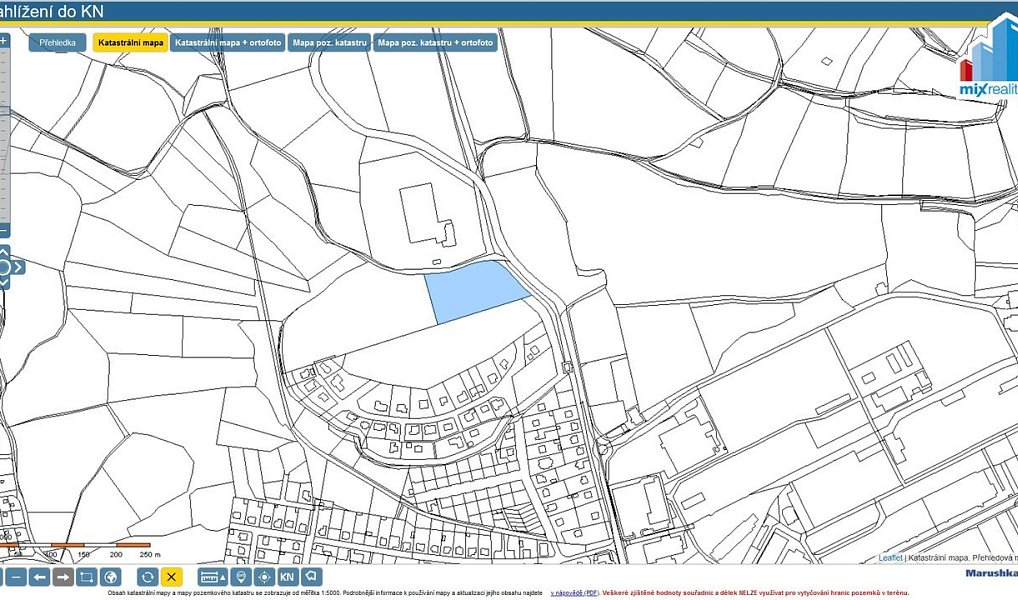This screenshot has height=600, width=1018.
Task: Go to next map view (right arrow)
Action: pyautogui.click(x=63, y=577)
